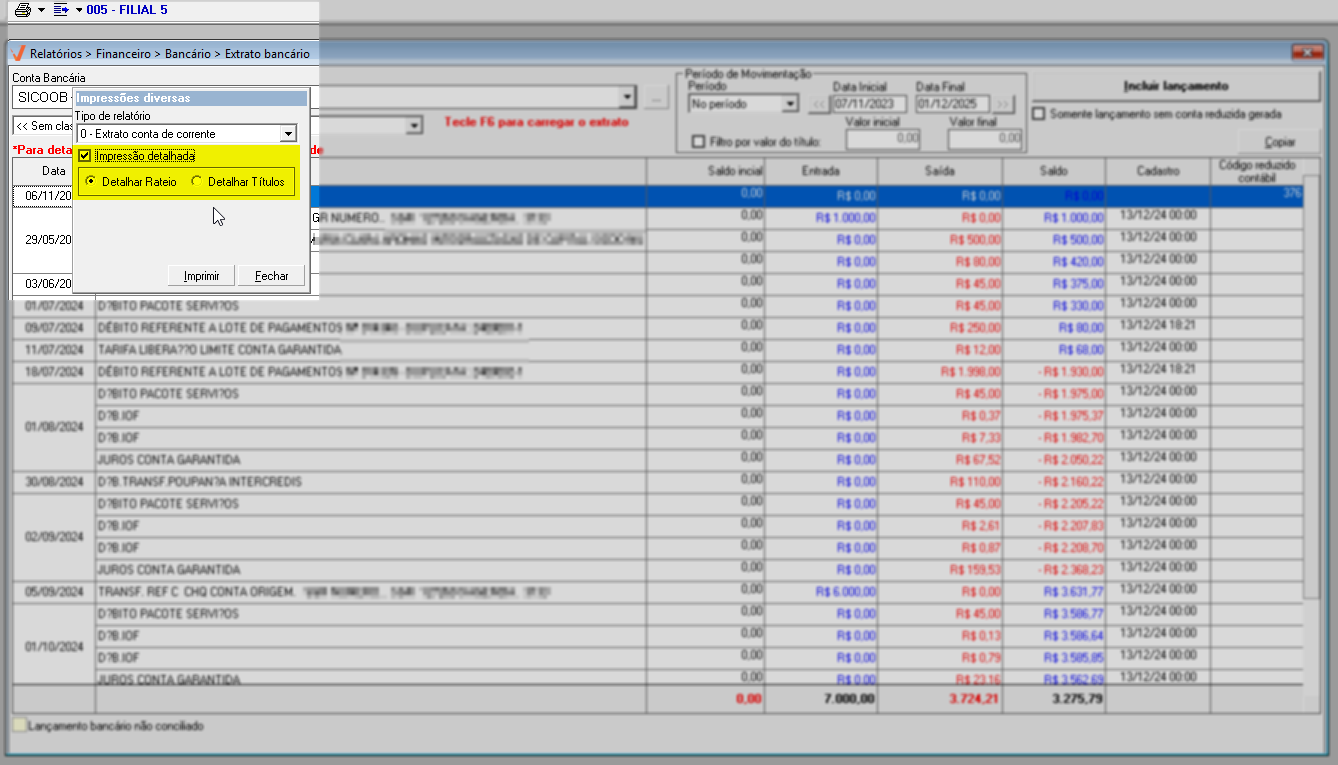Select the Detalhar Rateio radio option
Image resolution: width=1338 pixels, height=765 pixels.
click(x=91, y=182)
